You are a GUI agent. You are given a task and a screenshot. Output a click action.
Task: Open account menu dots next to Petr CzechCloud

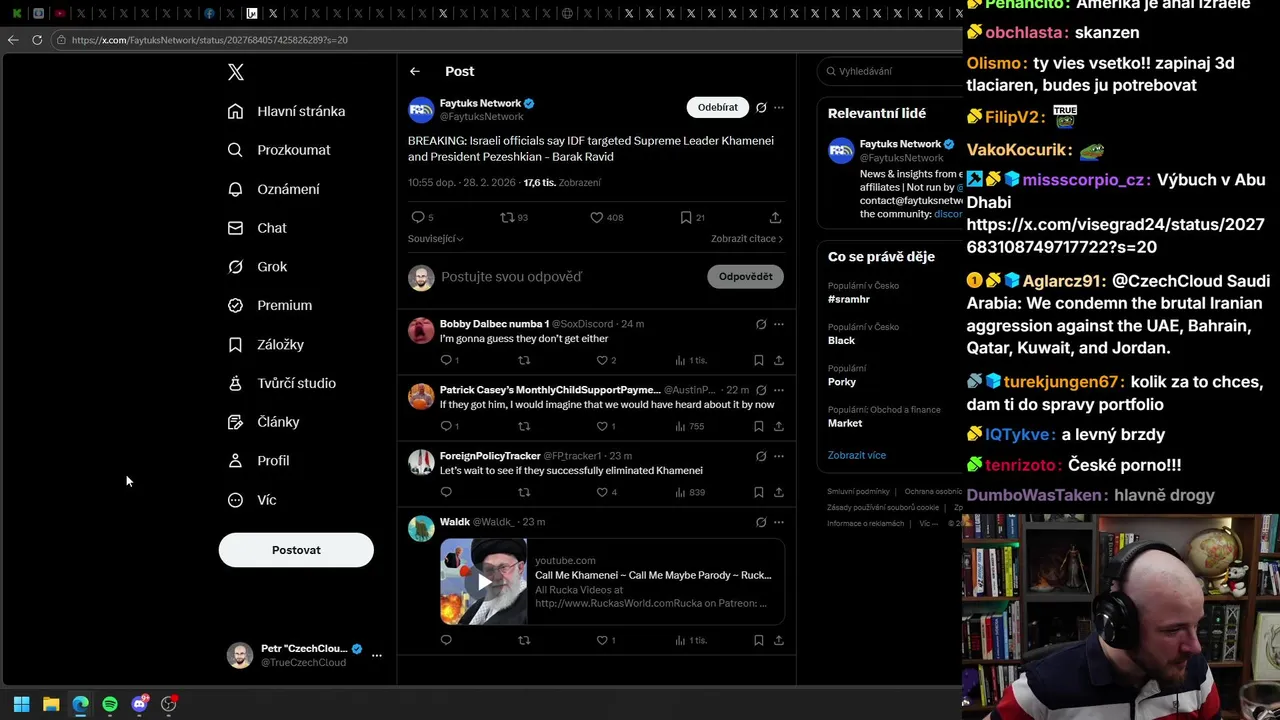[377, 656]
